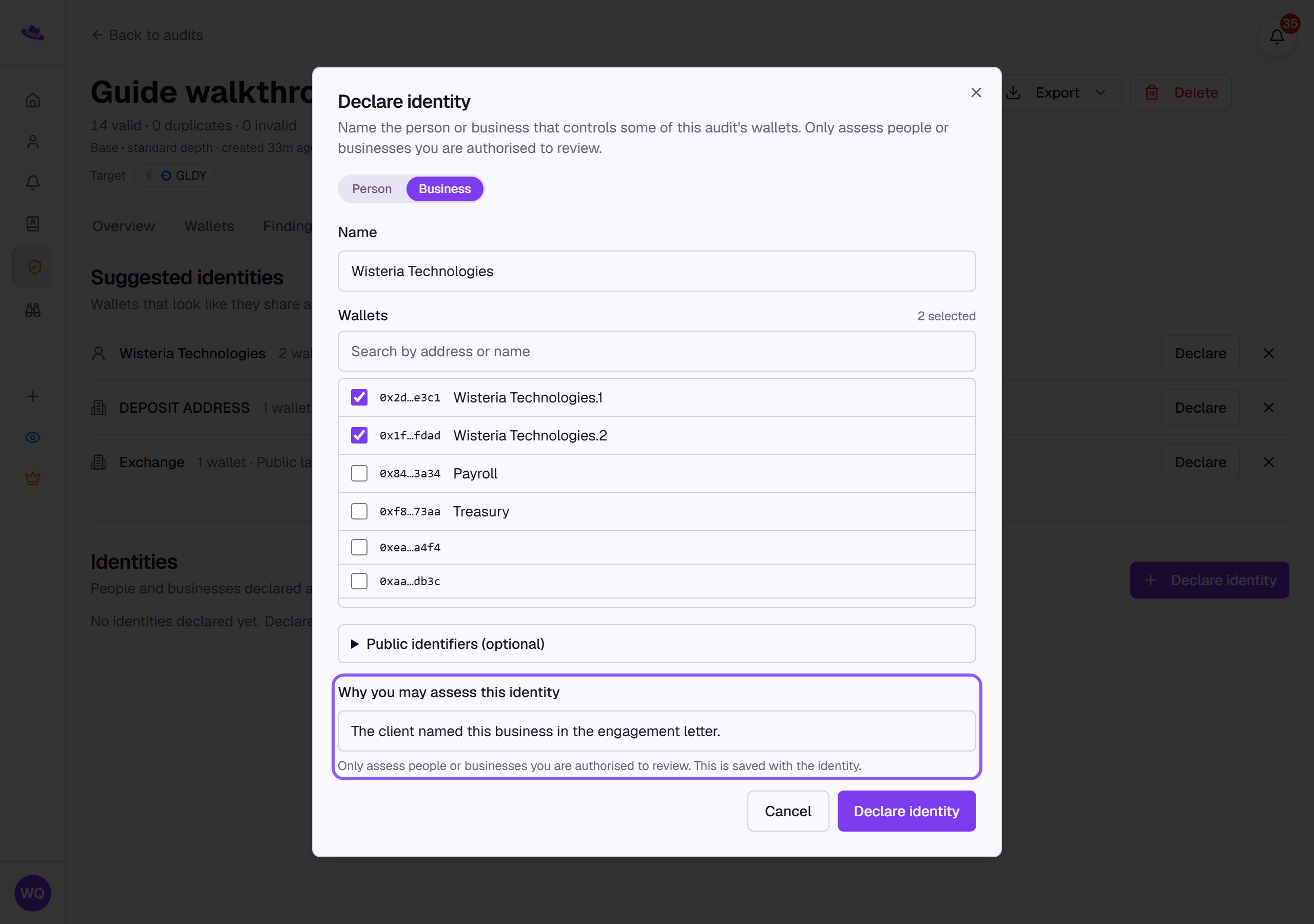Screen dimensions: 1314x924
Task: Declare the DEPOSIT ADDRESS suggestion
Action: [x=1200, y=408]
